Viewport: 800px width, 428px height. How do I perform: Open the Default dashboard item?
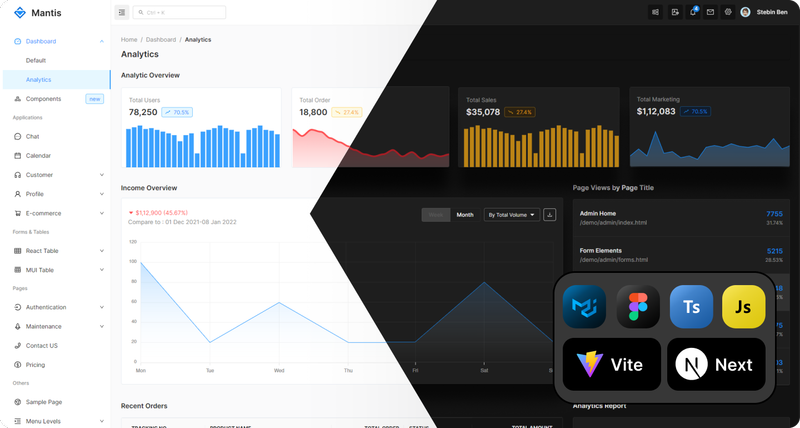pos(36,60)
